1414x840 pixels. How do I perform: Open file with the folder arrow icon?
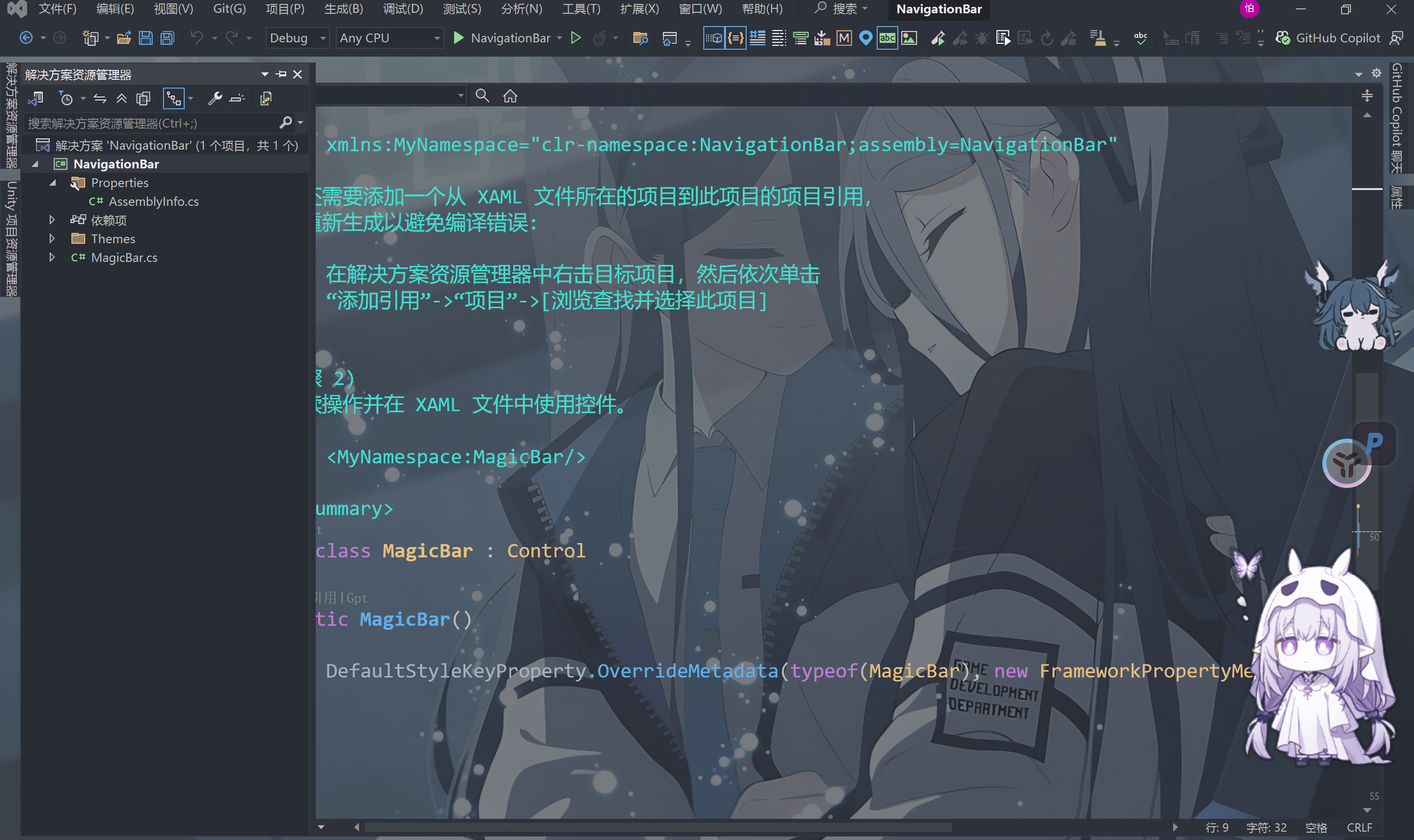point(124,38)
